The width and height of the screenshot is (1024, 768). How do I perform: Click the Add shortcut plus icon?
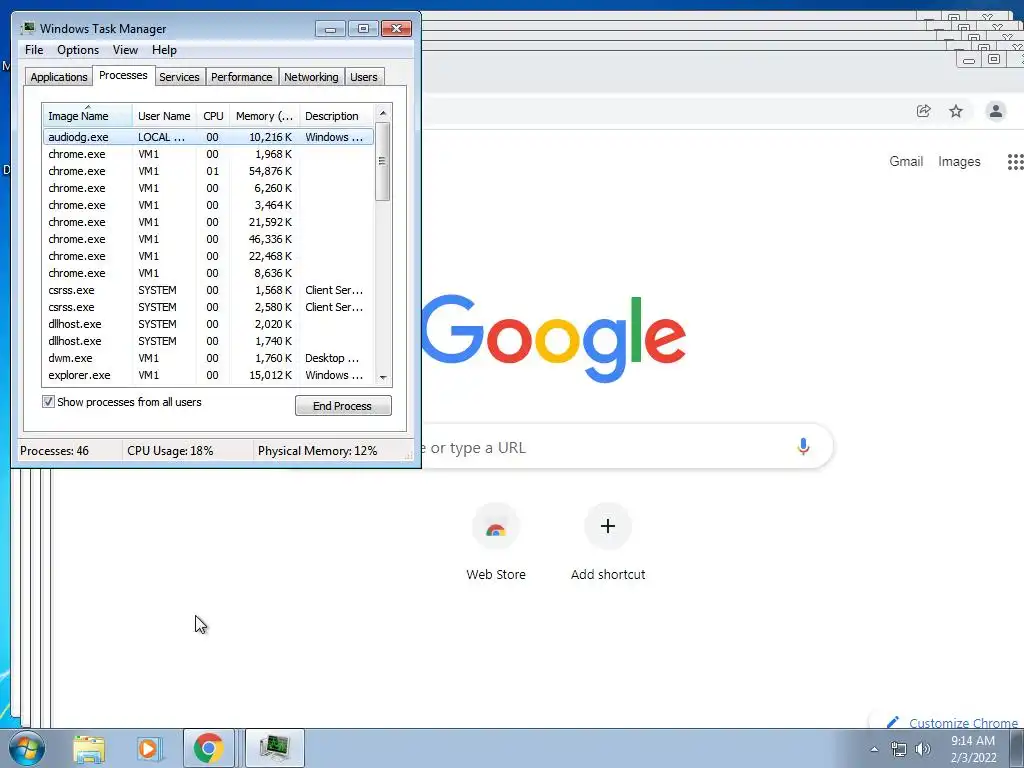tap(607, 526)
